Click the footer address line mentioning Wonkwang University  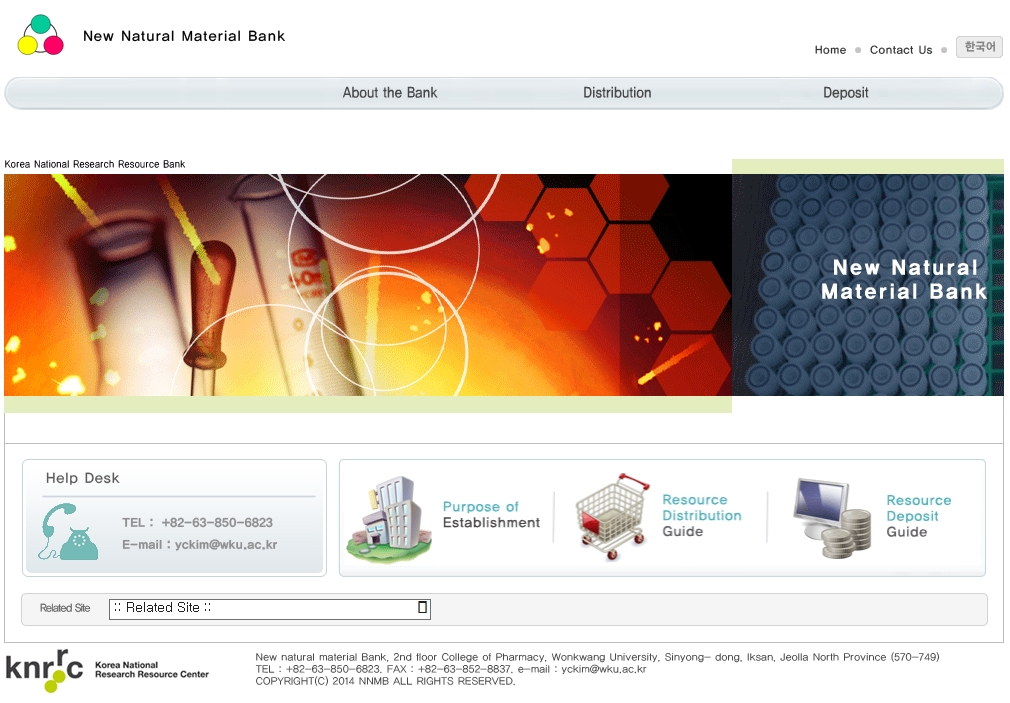[597, 657]
